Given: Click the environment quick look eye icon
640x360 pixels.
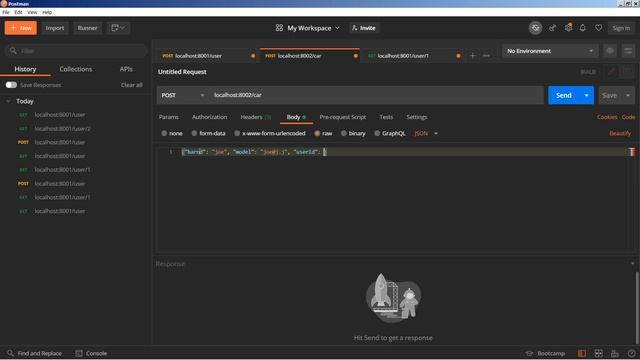Looking at the screenshot, I should tap(610, 51).
